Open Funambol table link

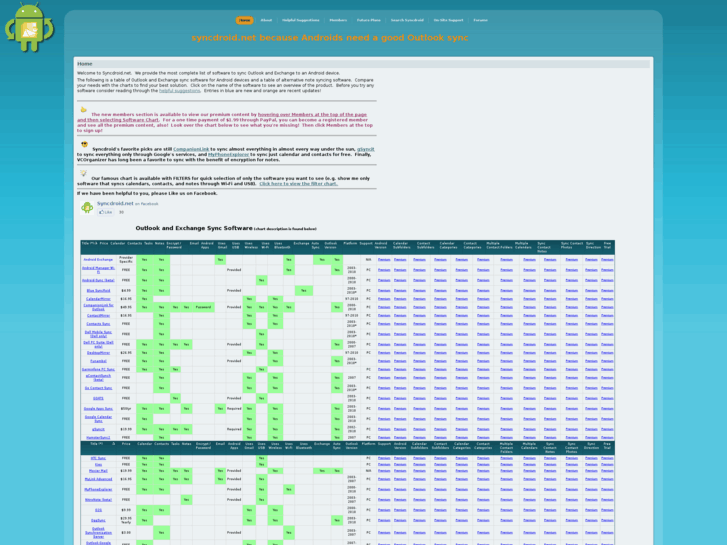click(98, 361)
